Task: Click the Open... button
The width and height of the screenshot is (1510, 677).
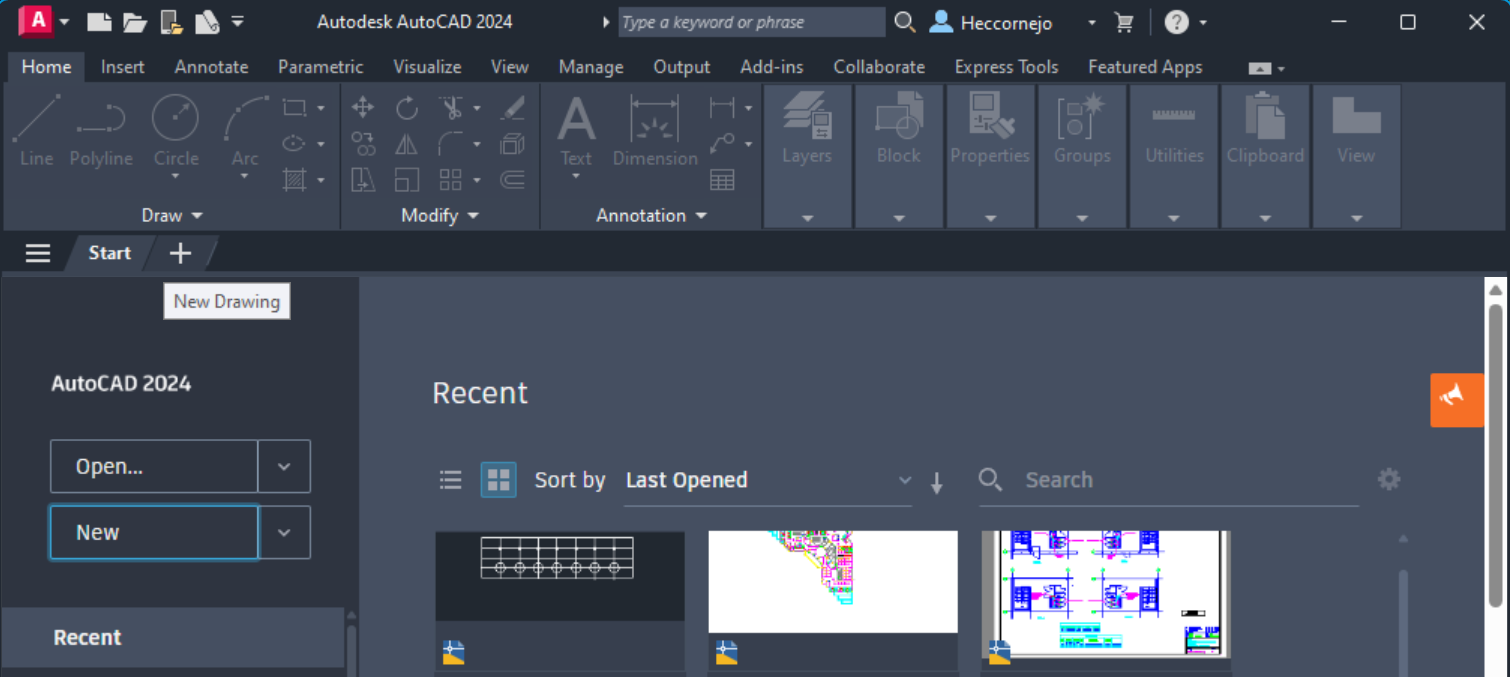Action: [154, 466]
